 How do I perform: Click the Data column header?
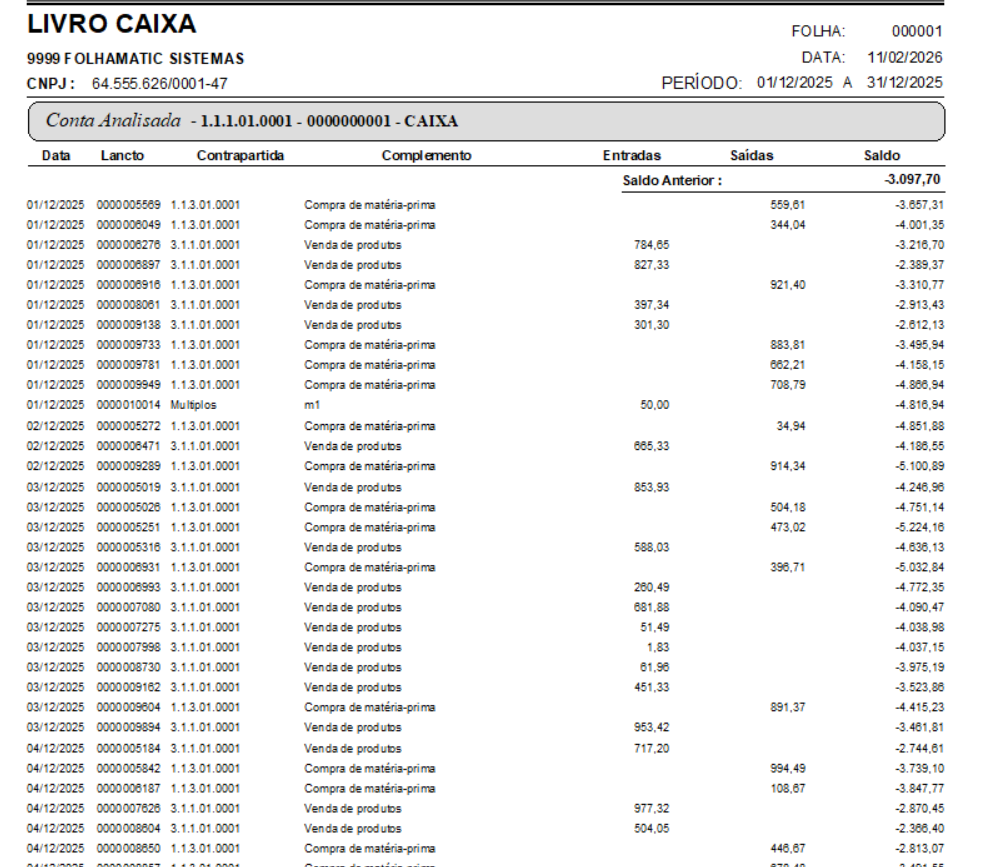(x=55, y=156)
